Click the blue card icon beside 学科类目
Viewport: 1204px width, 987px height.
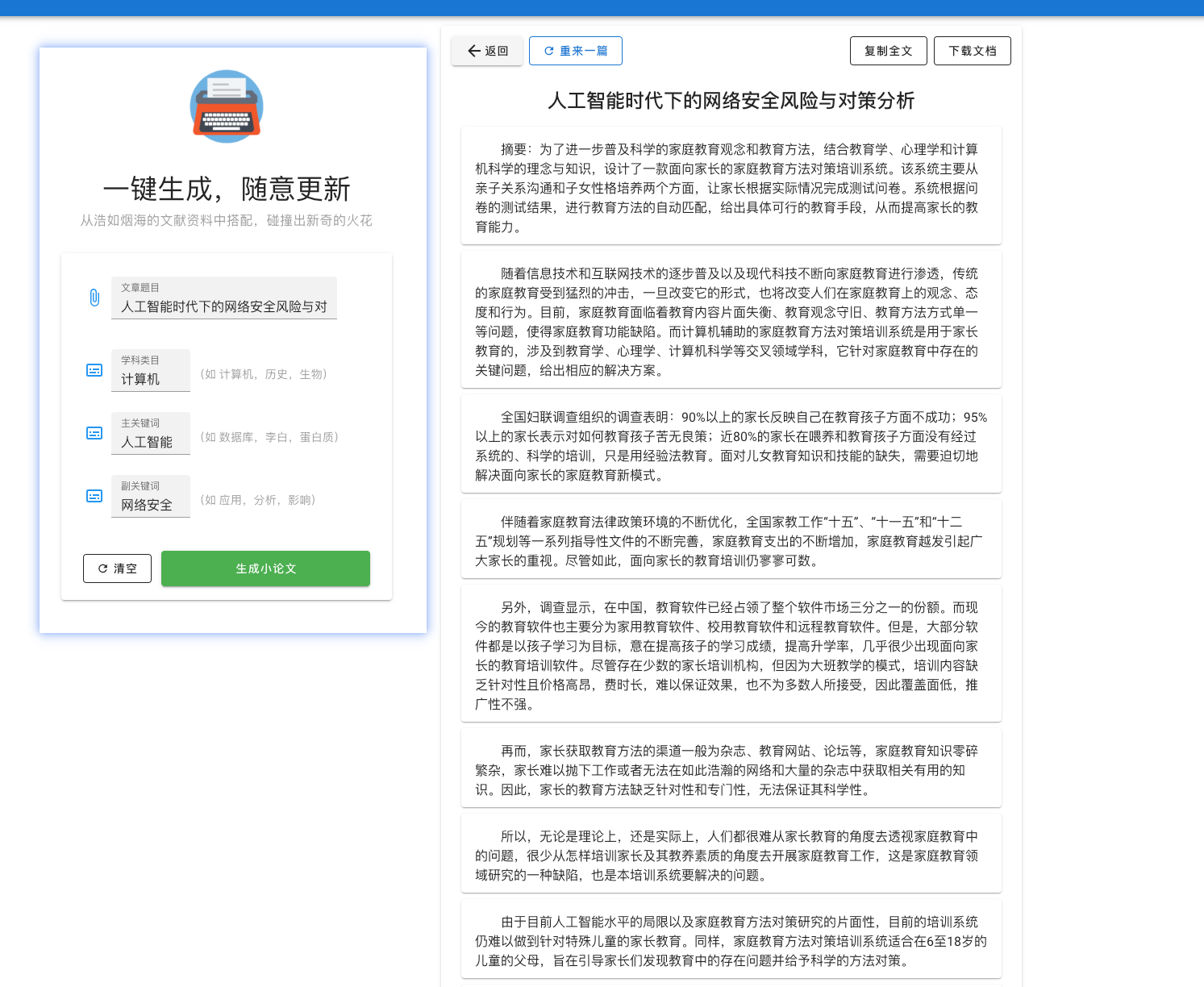(x=94, y=370)
